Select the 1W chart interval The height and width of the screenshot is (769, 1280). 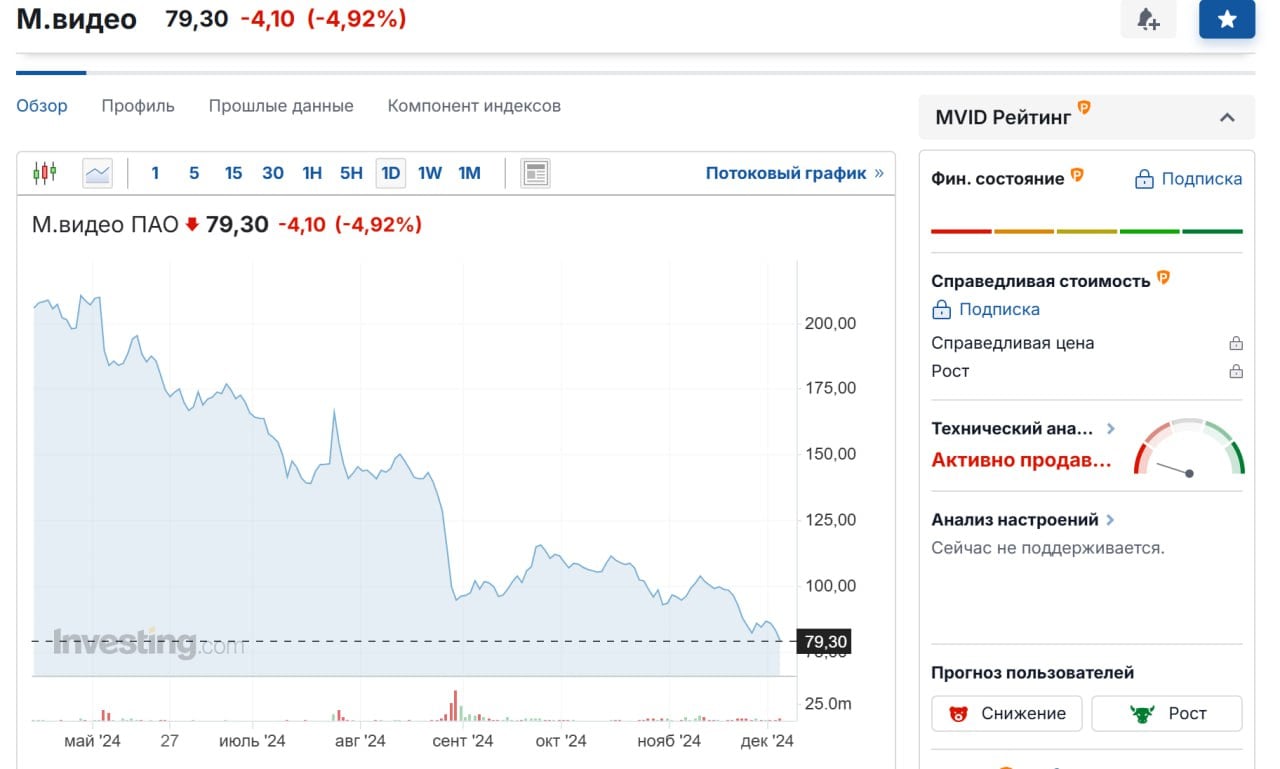(430, 173)
